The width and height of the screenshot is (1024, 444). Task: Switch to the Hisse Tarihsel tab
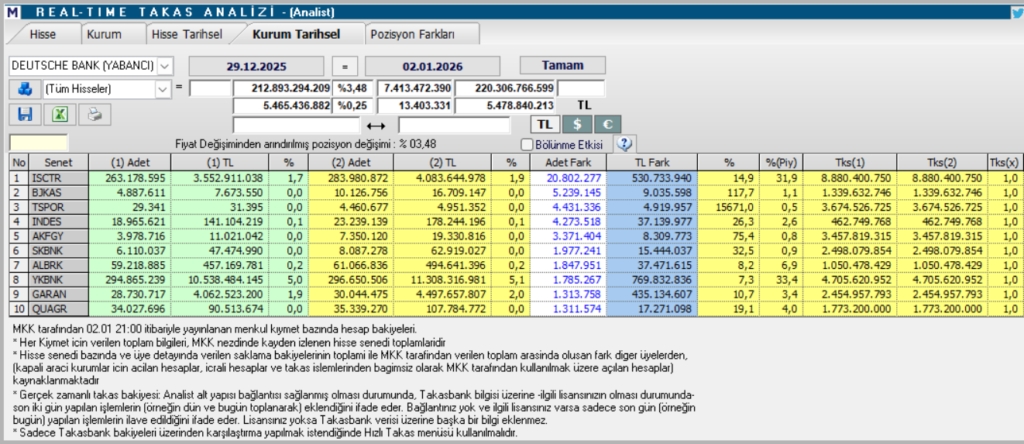[x=186, y=35]
